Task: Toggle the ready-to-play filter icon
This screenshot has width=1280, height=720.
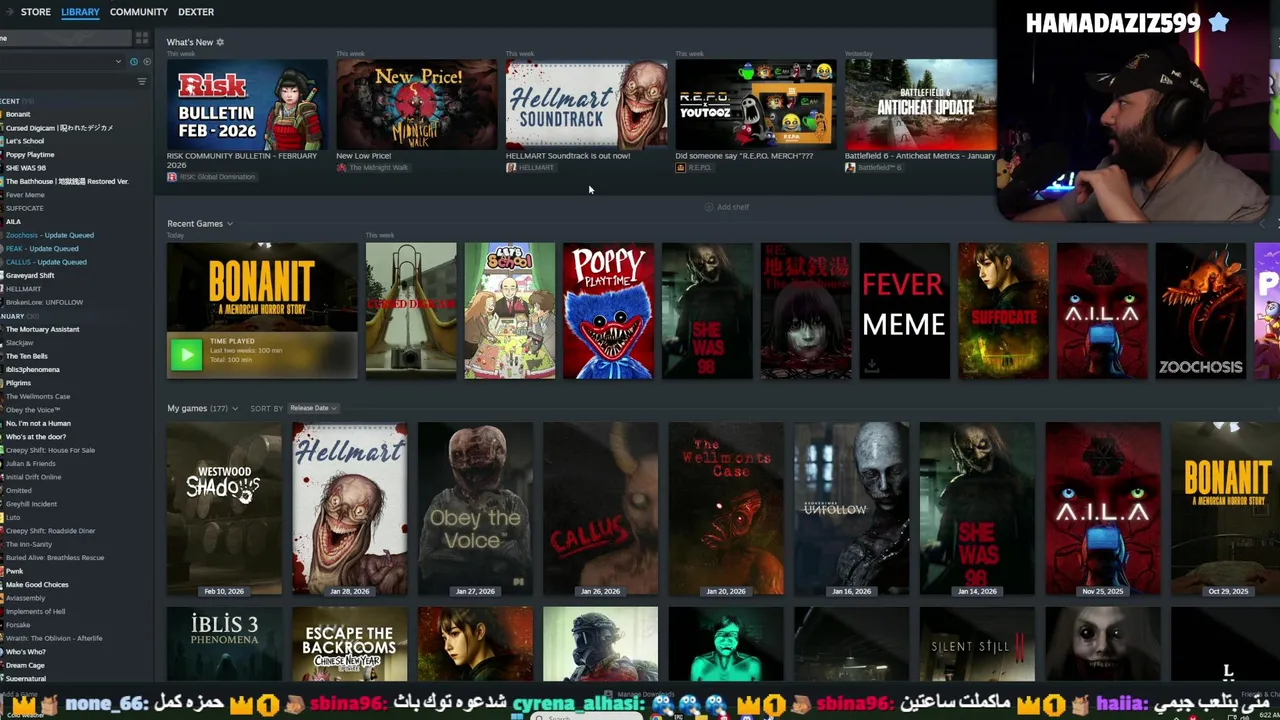Action: 147,62
